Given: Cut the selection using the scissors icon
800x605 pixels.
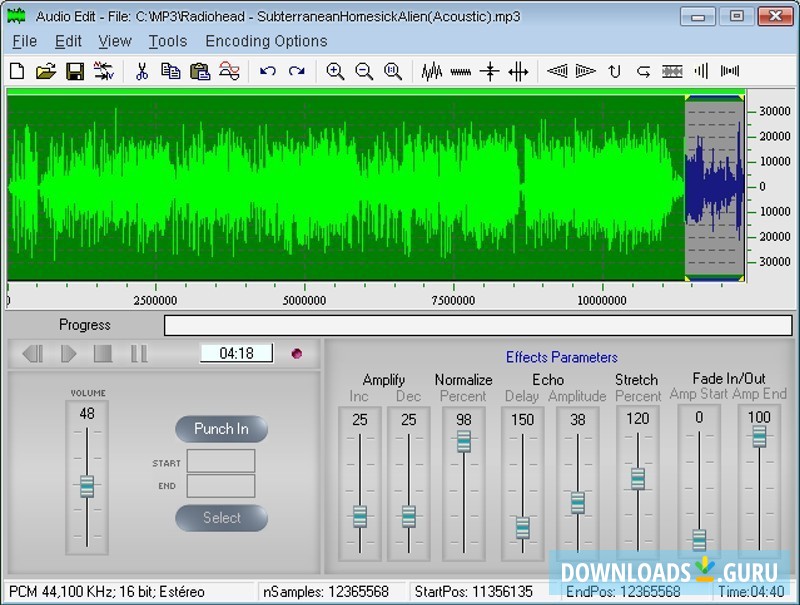Looking at the screenshot, I should click(142, 71).
